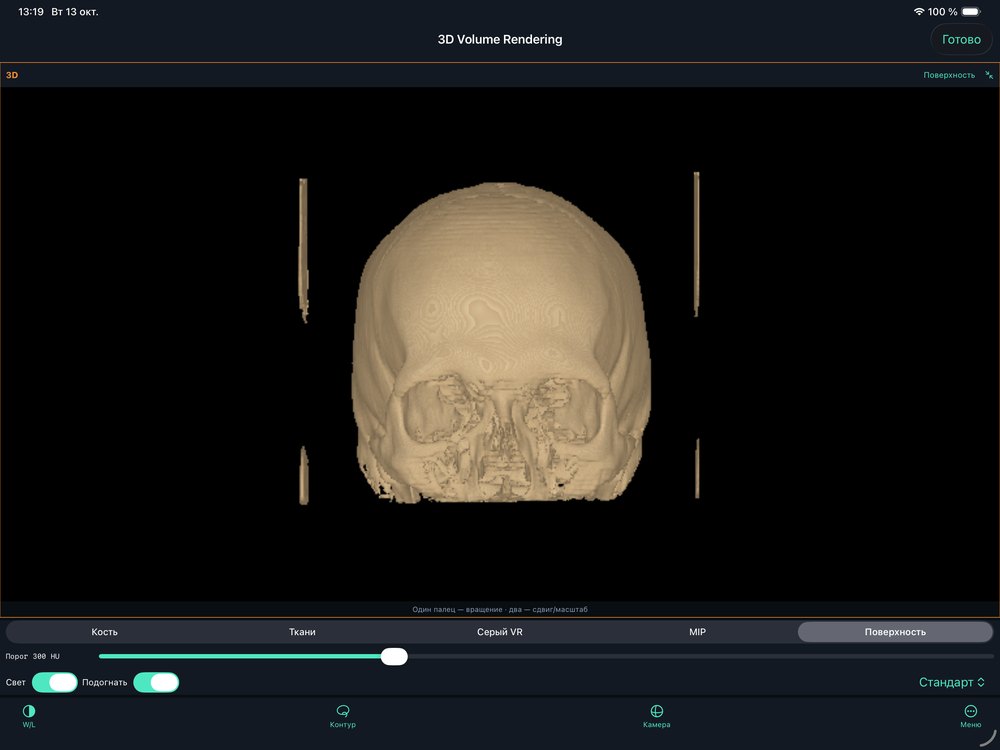Click the Порог HU threshold slider handle
The image size is (1000, 750).
(x=394, y=656)
